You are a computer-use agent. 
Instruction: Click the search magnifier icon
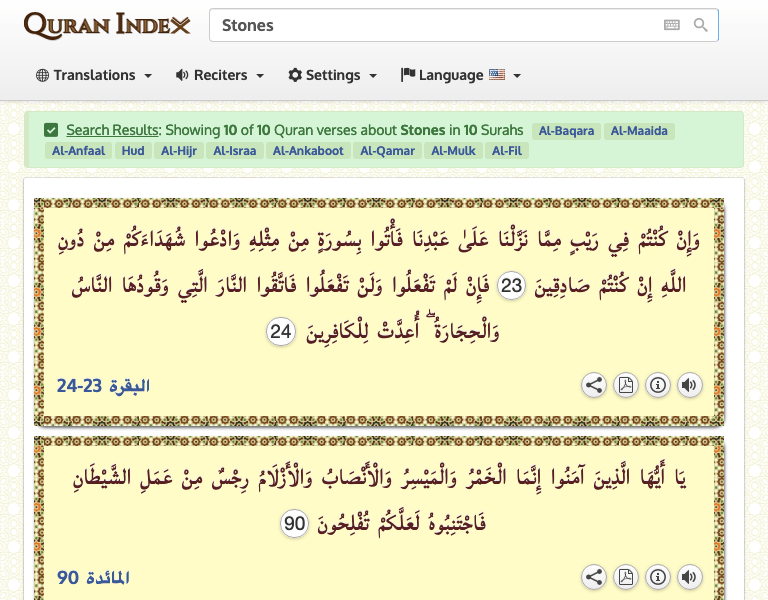(701, 26)
